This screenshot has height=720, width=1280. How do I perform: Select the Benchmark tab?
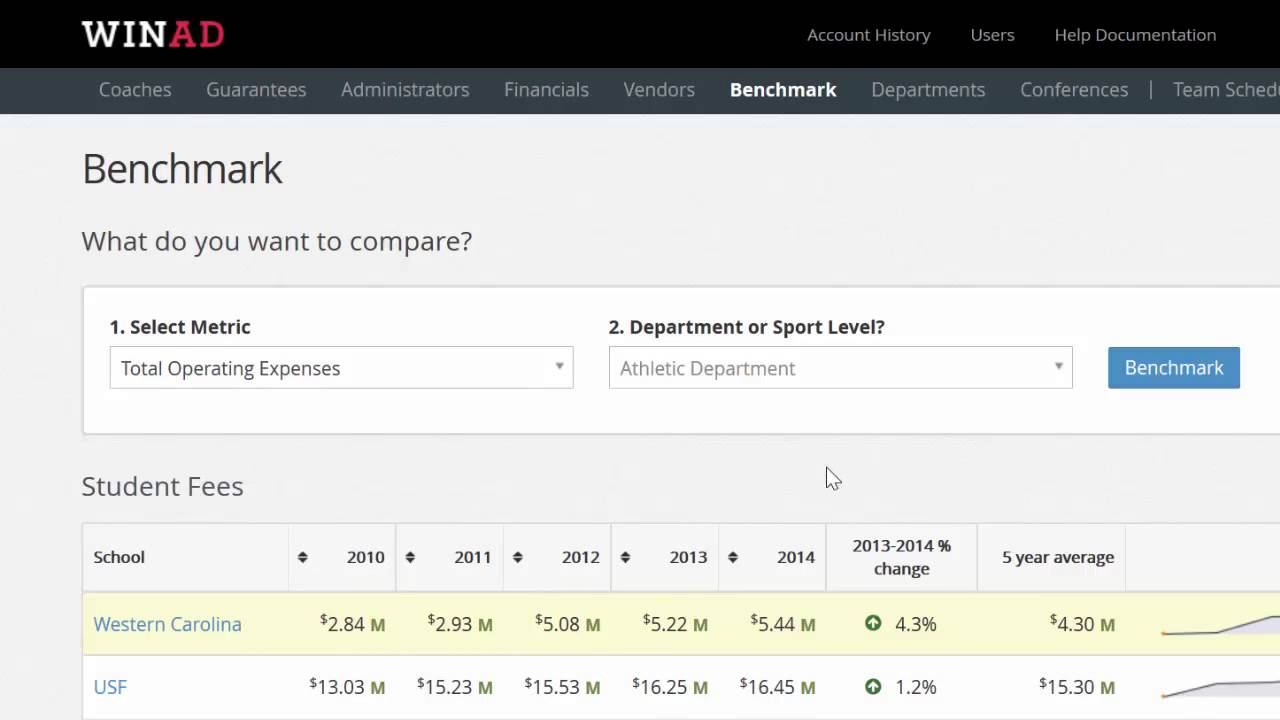(783, 90)
